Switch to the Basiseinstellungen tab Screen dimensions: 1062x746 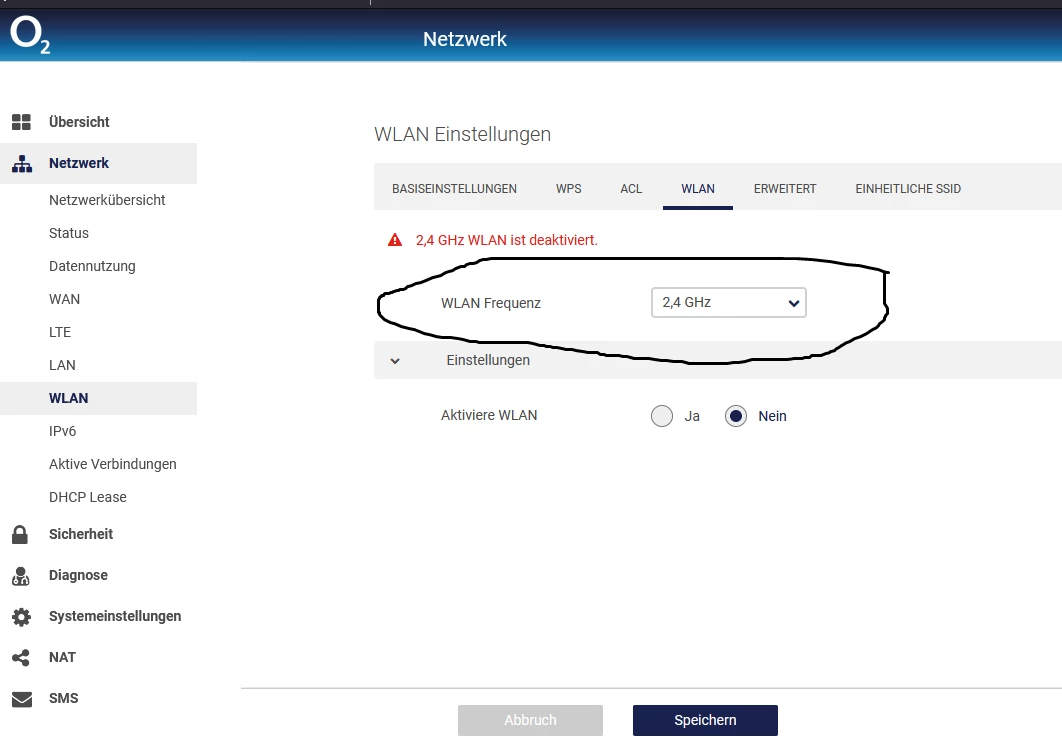454,189
